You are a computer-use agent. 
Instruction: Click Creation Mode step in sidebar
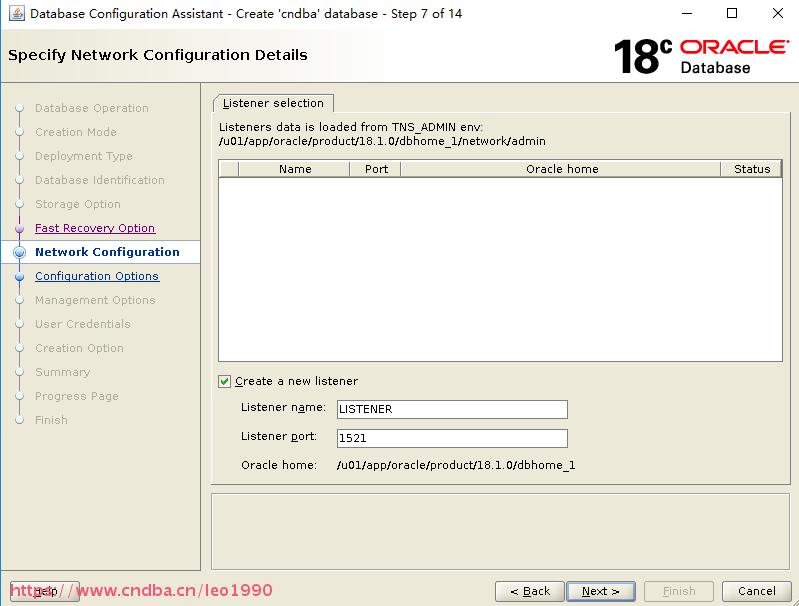pos(76,132)
